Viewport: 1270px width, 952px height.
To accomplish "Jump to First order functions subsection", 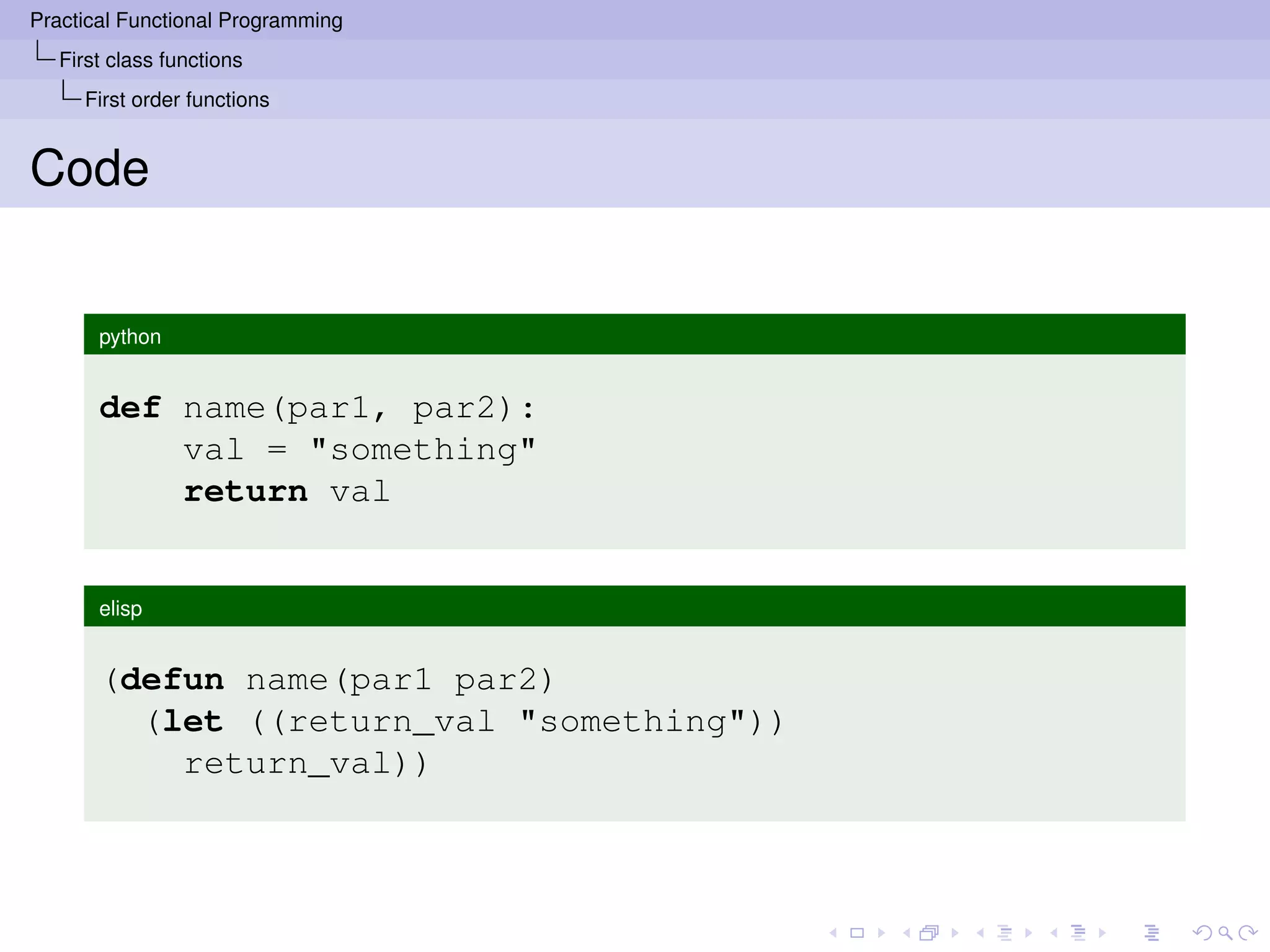I will (177, 100).
